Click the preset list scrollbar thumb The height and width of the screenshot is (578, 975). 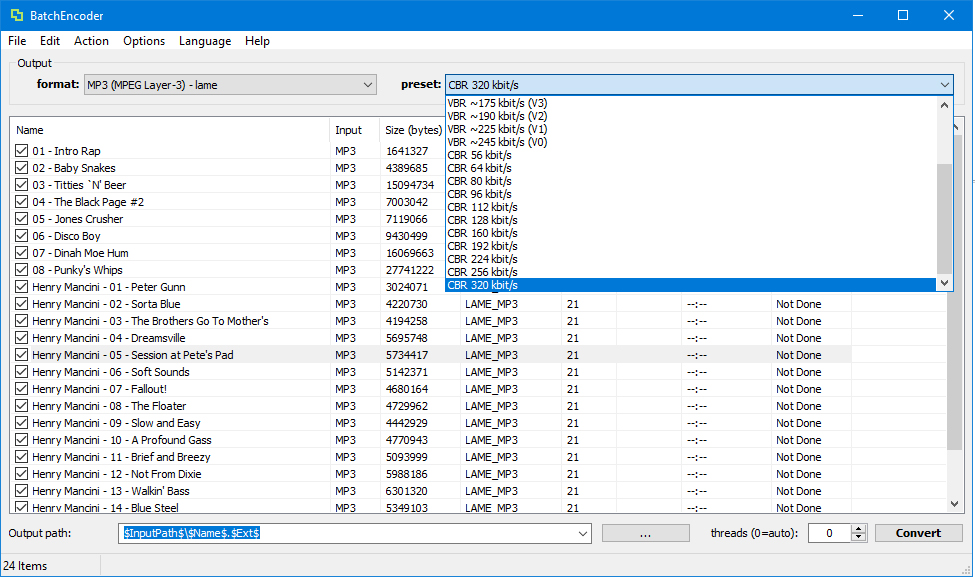(945, 218)
